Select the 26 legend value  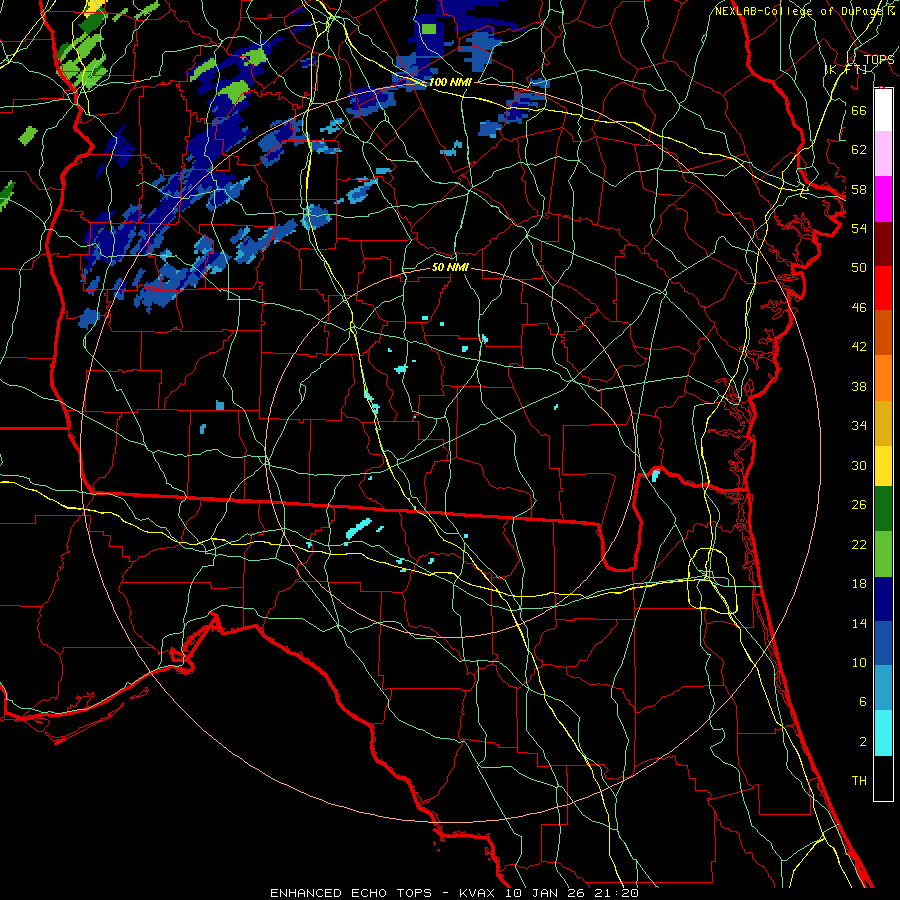[x=859, y=505]
